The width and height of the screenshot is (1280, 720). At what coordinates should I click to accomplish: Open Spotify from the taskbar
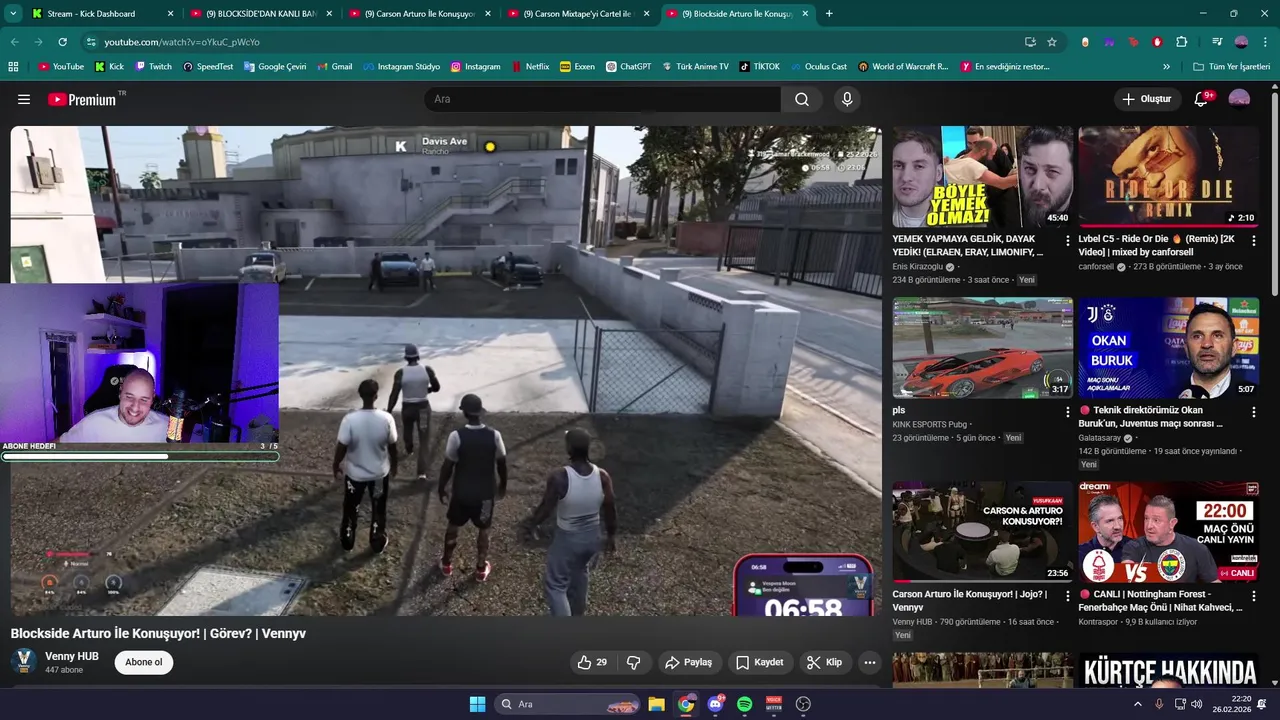(x=744, y=704)
